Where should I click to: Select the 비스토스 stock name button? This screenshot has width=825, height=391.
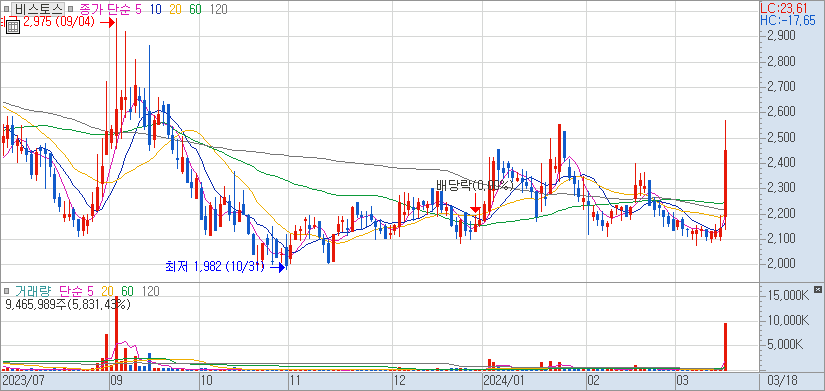point(38,9)
